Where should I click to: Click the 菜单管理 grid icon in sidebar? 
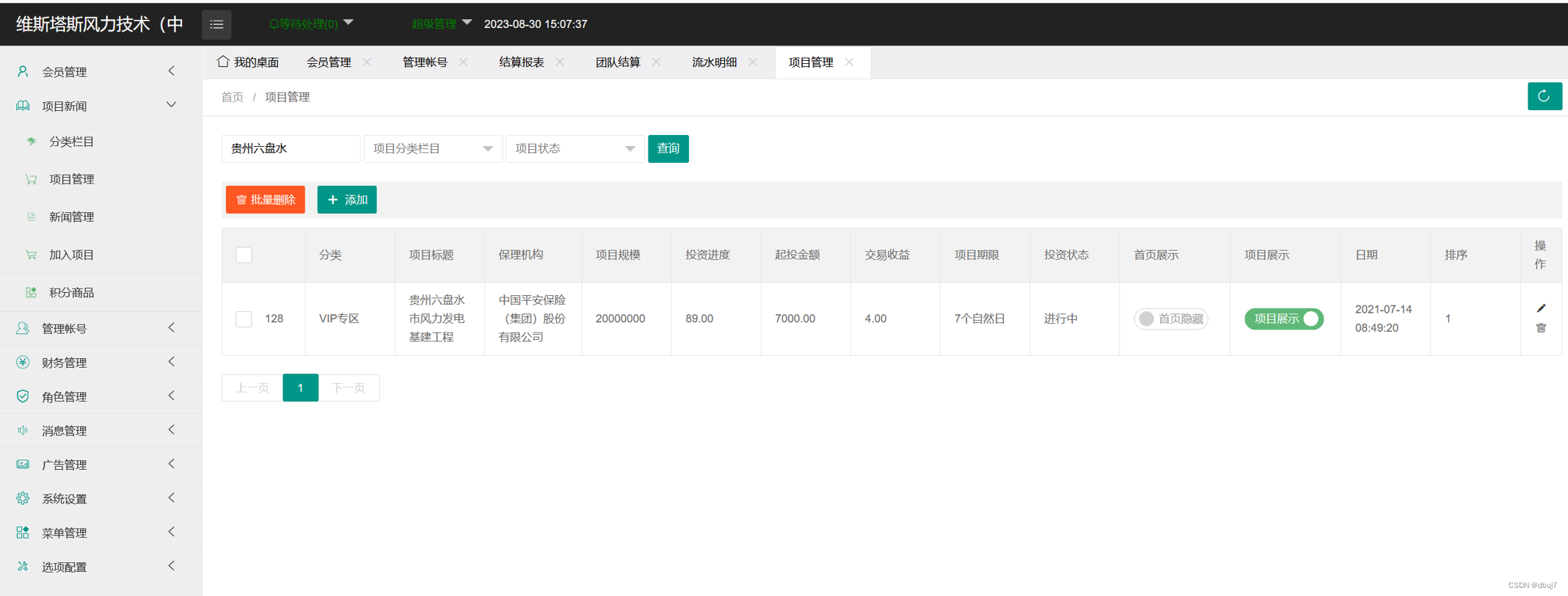(23, 532)
